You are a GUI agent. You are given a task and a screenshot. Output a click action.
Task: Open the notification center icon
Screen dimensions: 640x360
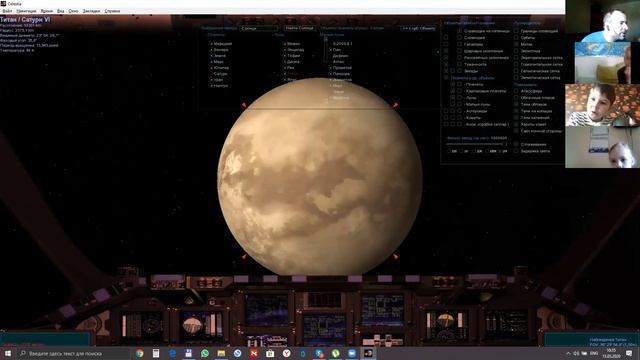tap(629, 353)
